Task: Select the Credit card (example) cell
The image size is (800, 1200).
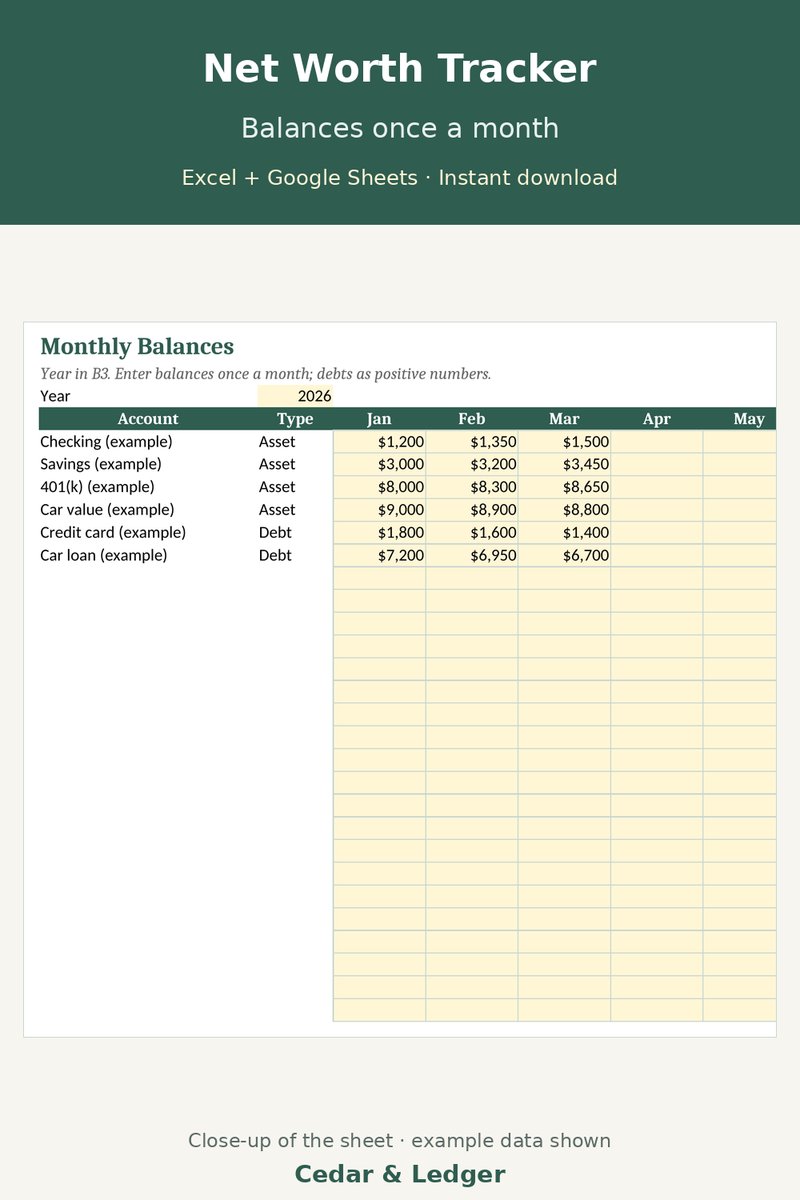Action: tap(148, 532)
